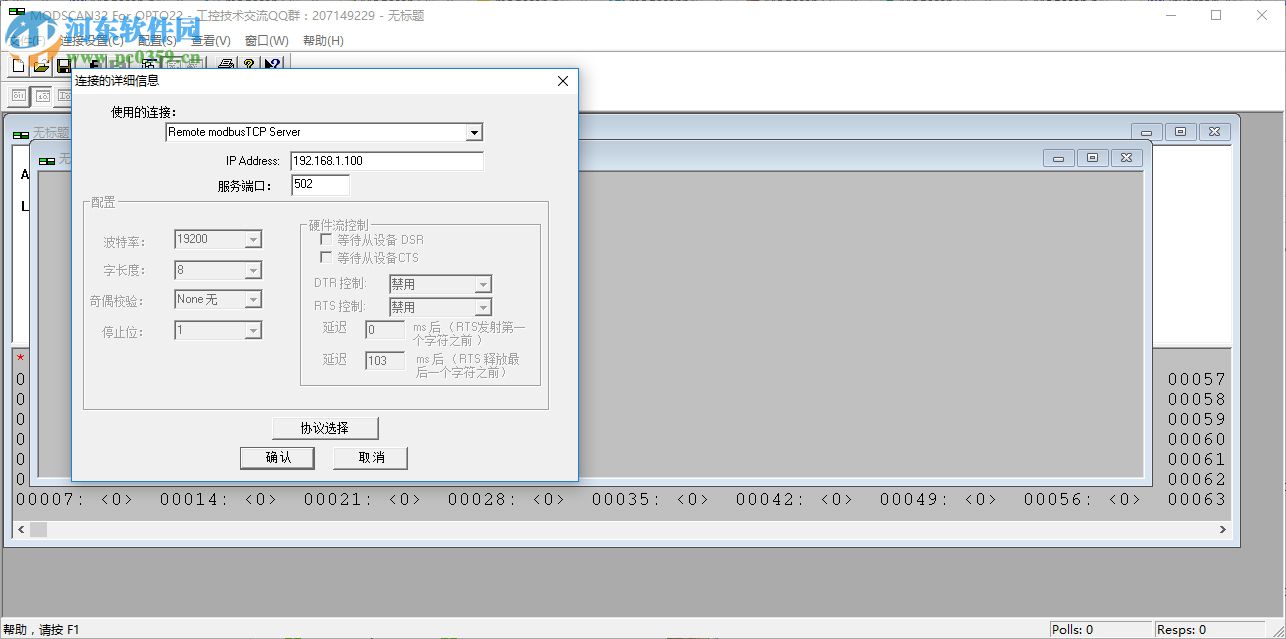The width and height of the screenshot is (1286, 639).
Task: Click the 00042: register address
Action: (x=771, y=499)
